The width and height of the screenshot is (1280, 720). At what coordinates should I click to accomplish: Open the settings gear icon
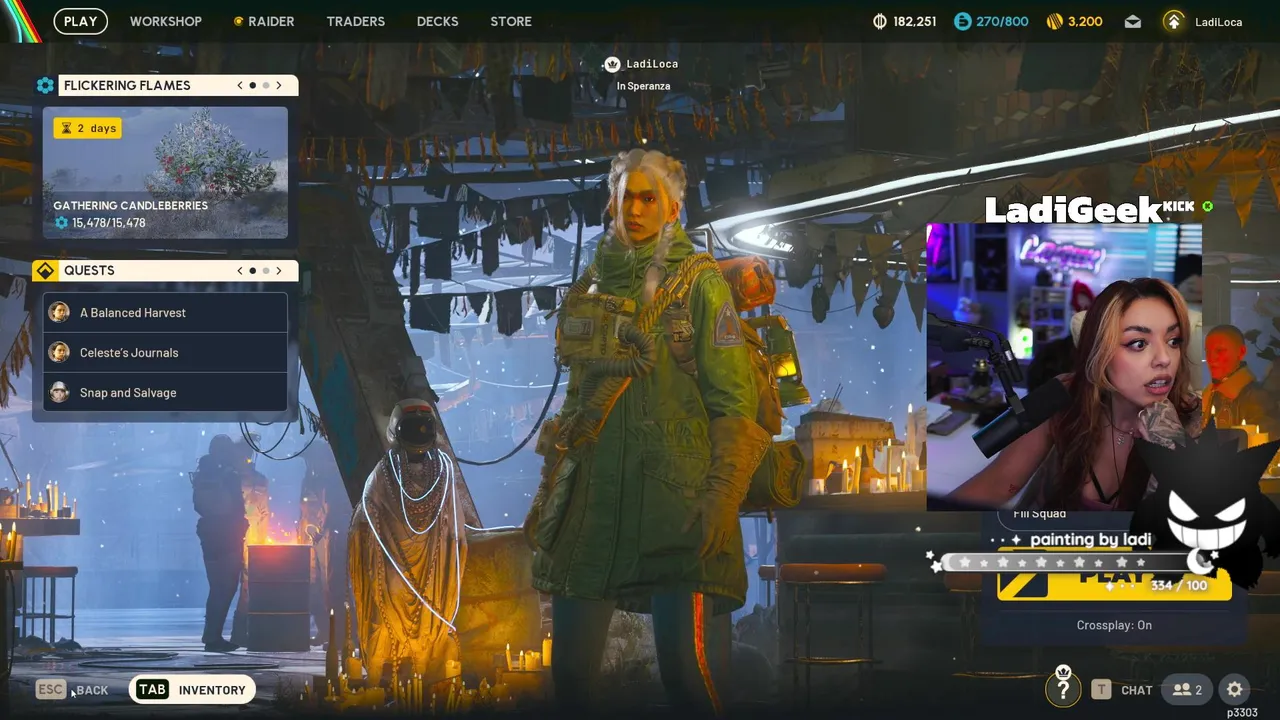(1235, 690)
